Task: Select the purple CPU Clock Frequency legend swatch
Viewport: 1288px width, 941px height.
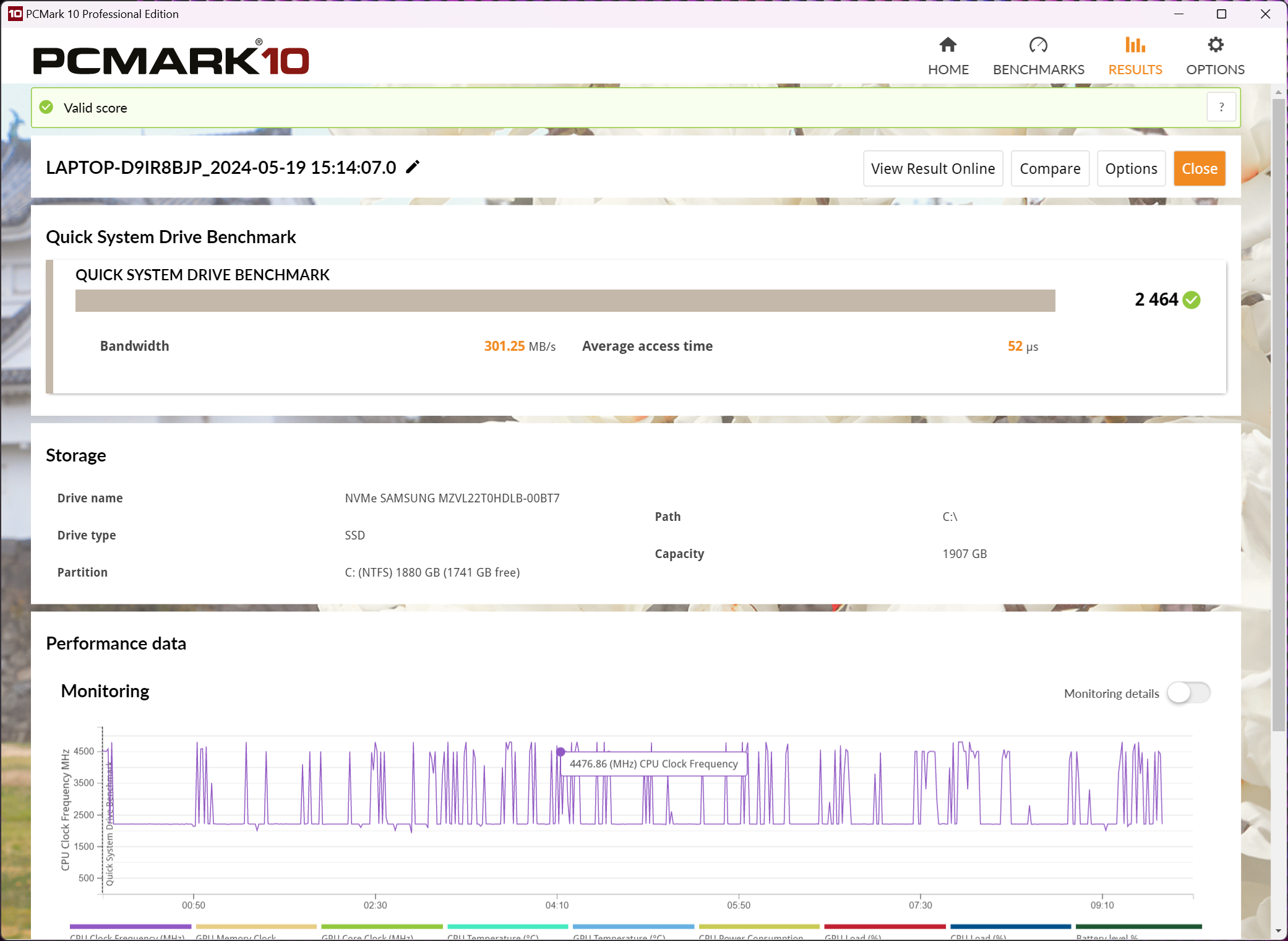Action: pyautogui.click(x=131, y=926)
